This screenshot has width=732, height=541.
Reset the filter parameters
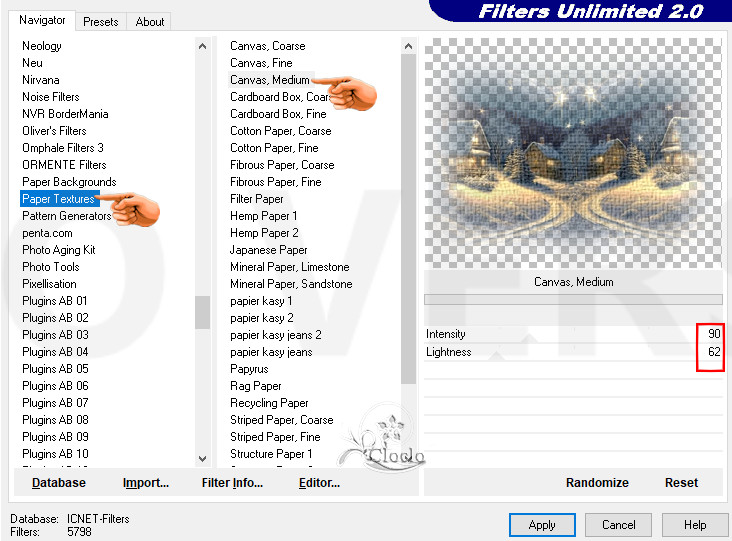click(681, 483)
